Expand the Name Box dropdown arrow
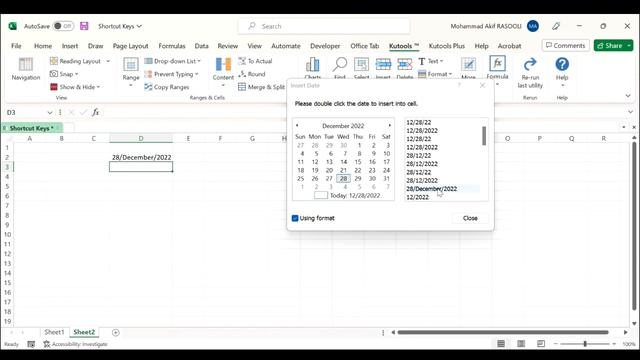The height and width of the screenshot is (360, 640). pos(49,112)
